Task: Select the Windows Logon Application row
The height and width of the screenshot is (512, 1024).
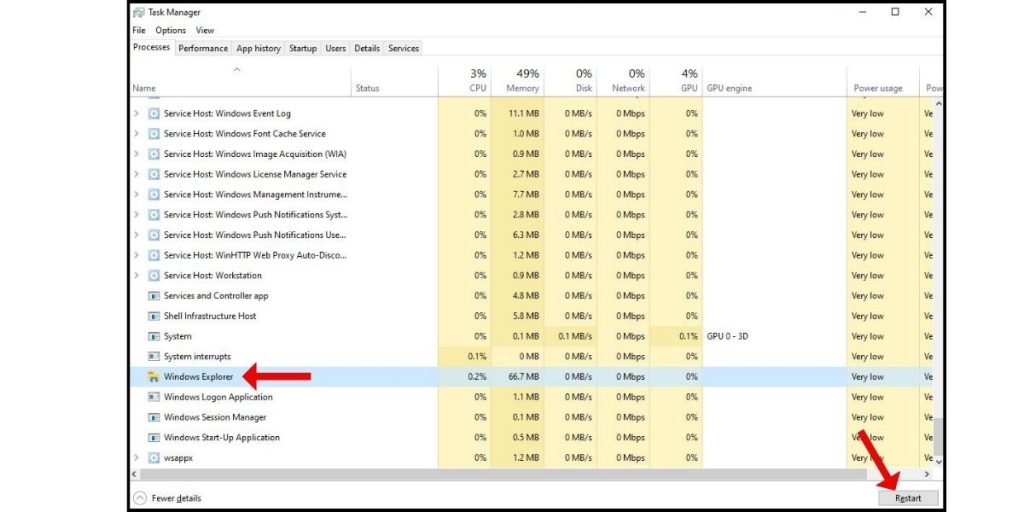Action: pyautogui.click(x=532, y=397)
